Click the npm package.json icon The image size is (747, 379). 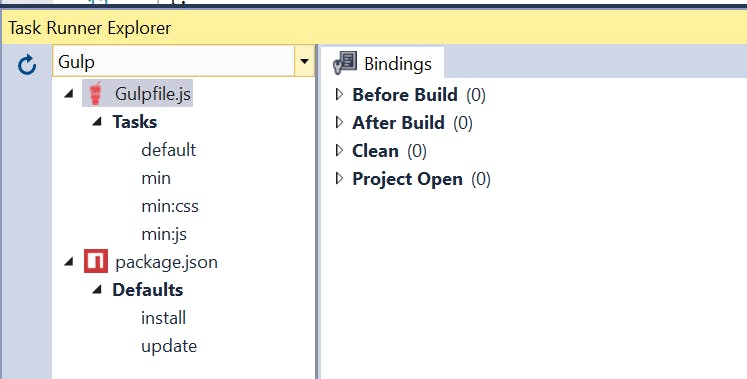(96, 261)
